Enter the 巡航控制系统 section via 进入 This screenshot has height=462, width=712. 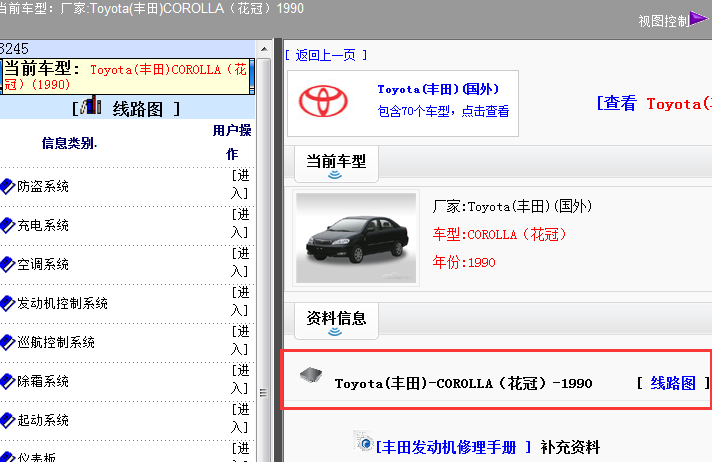point(240,341)
